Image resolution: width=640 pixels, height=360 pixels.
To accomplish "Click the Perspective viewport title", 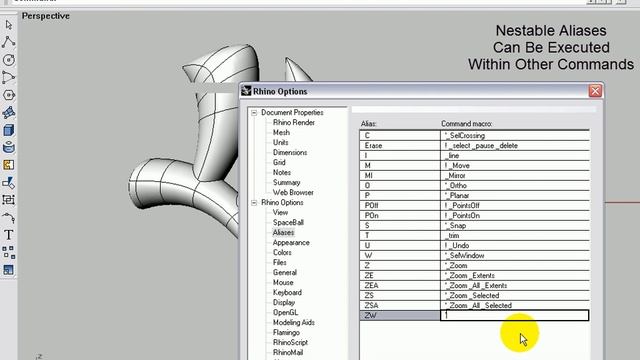I will 46,16.
